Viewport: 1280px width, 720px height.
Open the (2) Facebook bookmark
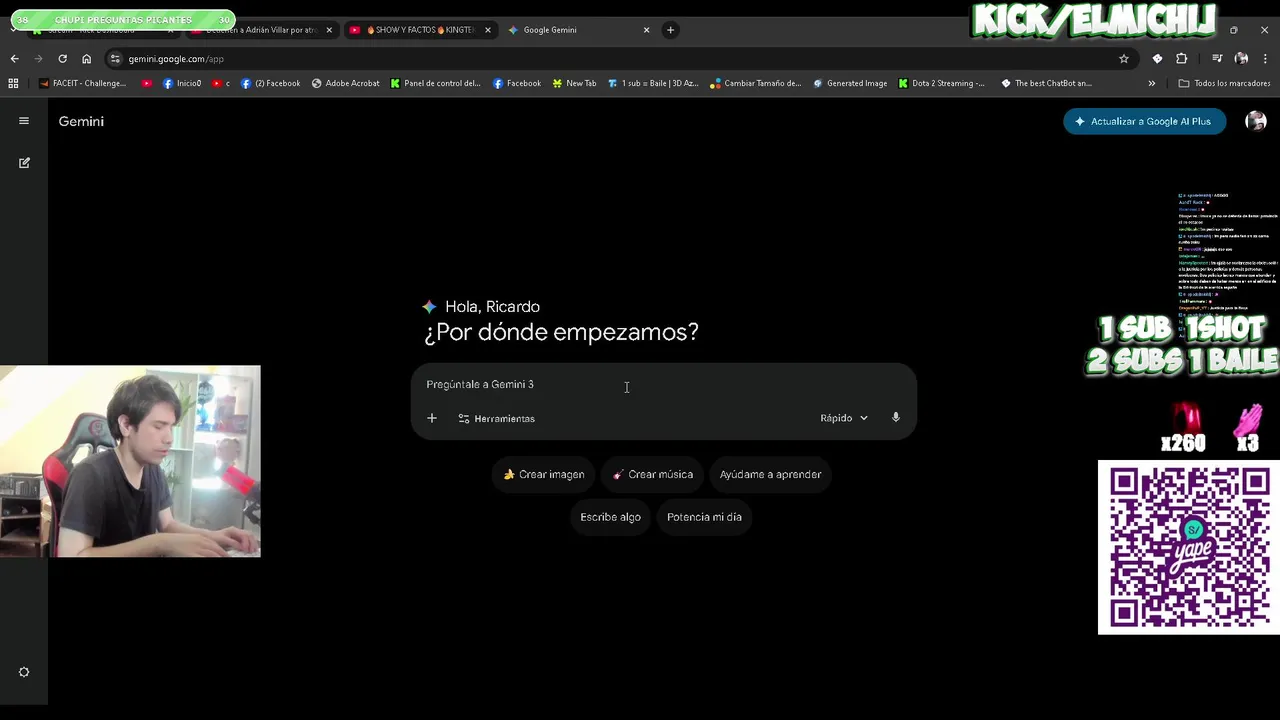(x=270, y=83)
